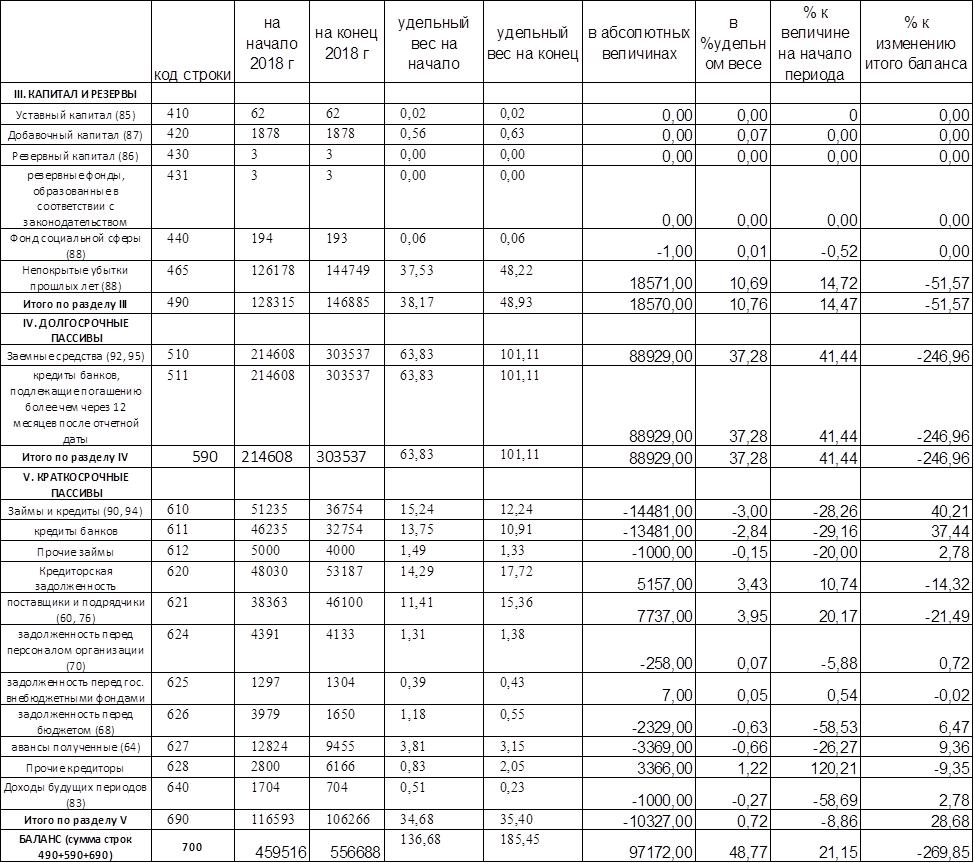Click row code 700 cell
Viewport: 974px width, 863px height.
(x=193, y=846)
